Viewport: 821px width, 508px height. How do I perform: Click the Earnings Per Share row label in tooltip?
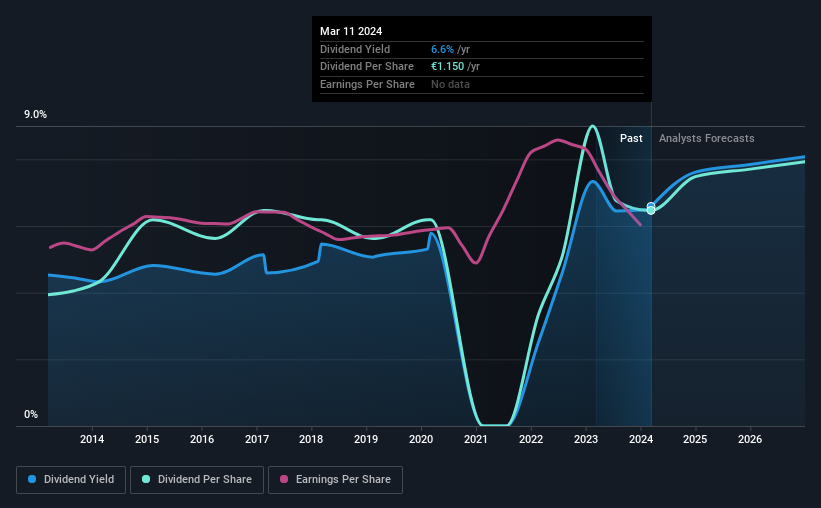point(367,84)
